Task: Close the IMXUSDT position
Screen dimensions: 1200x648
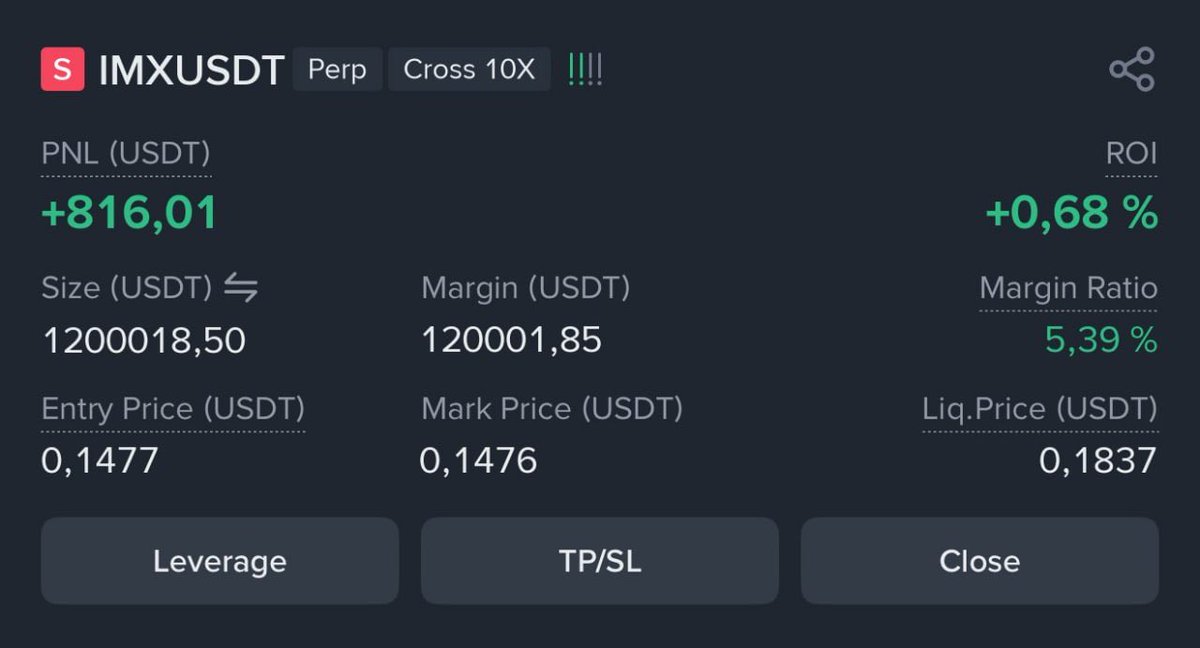Action: [x=979, y=561]
